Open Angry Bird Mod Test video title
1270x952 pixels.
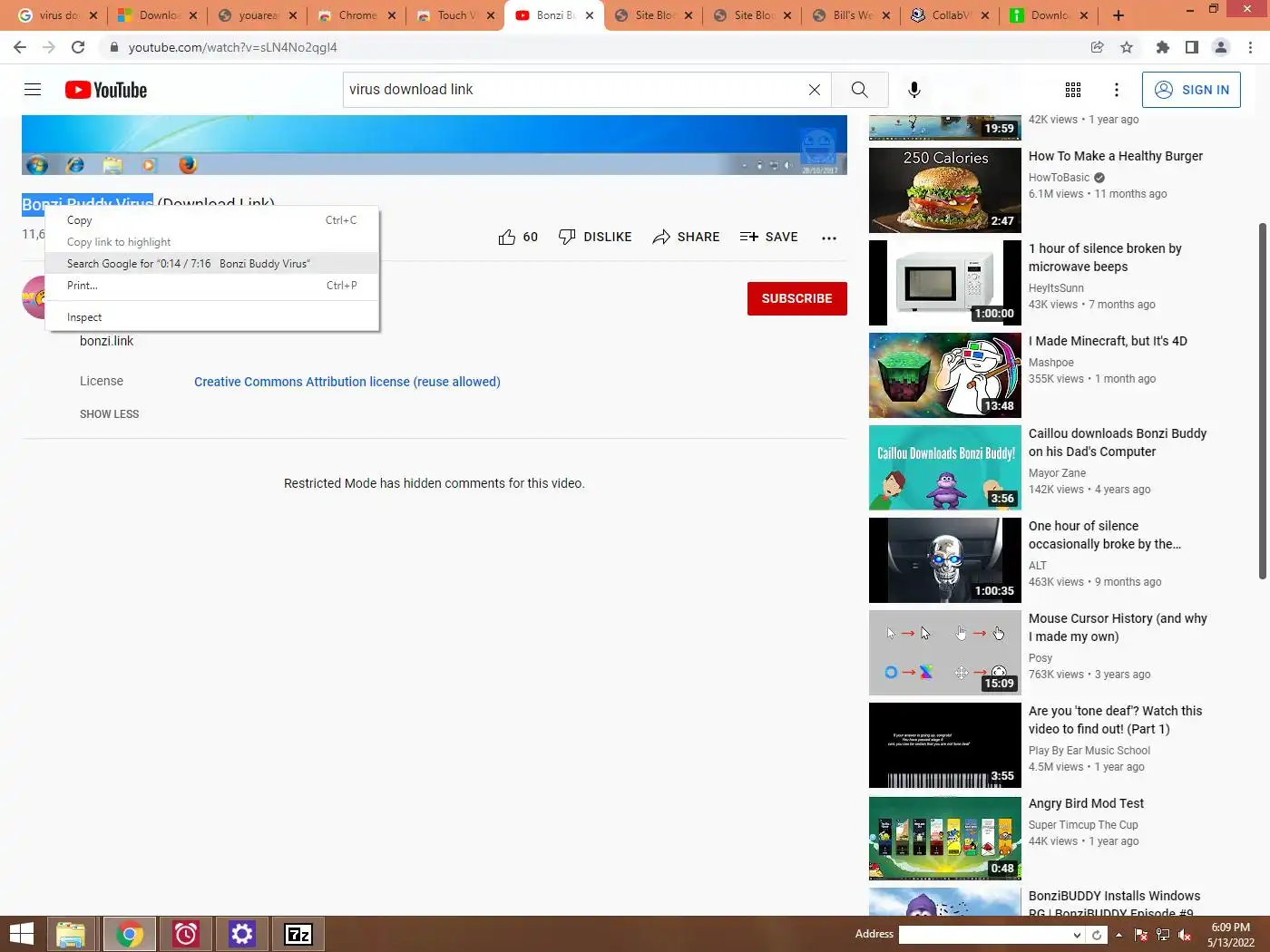[x=1086, y=803]
